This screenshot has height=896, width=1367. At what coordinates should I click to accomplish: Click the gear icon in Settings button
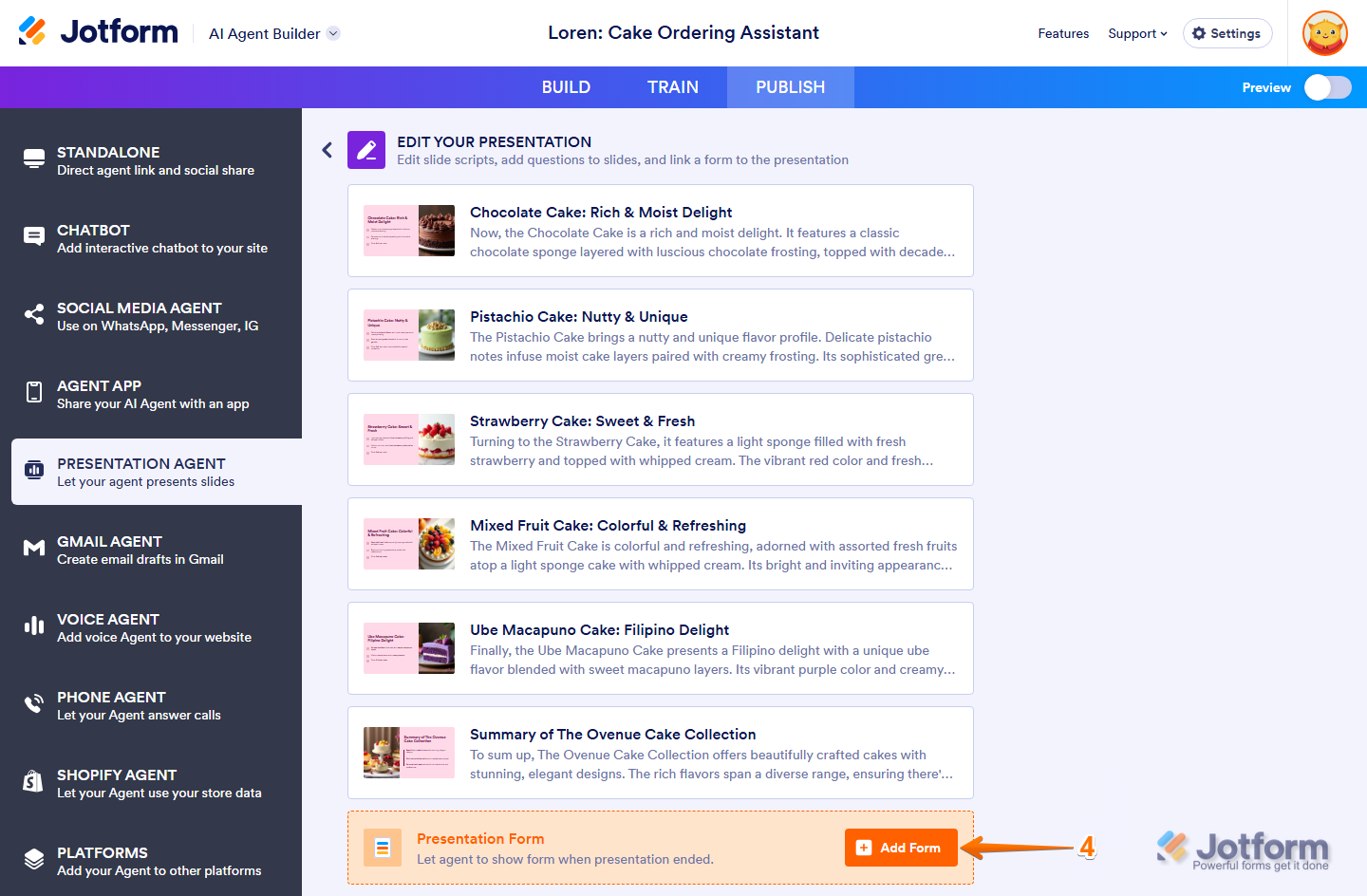(1199, 33)
